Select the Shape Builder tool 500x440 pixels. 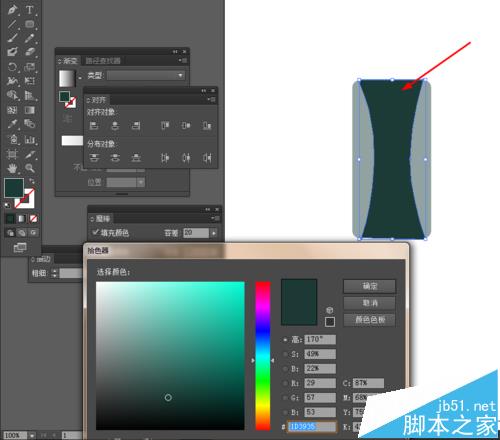[x=12, y=95]
